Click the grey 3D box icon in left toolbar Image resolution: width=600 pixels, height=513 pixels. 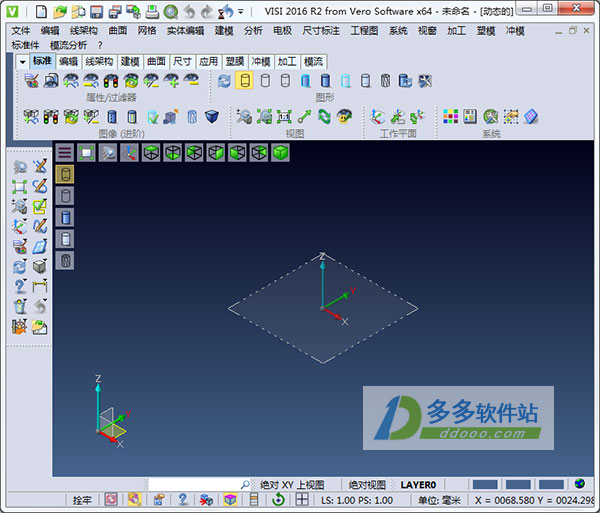tap(40, 266)
